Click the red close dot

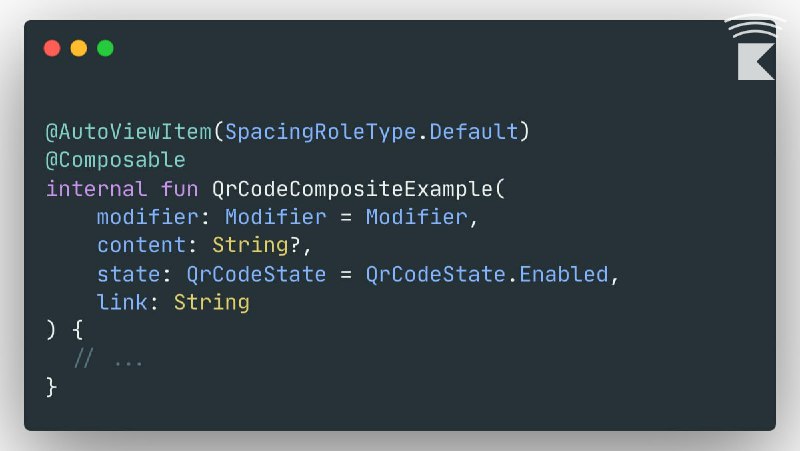(x=52, y=48)
